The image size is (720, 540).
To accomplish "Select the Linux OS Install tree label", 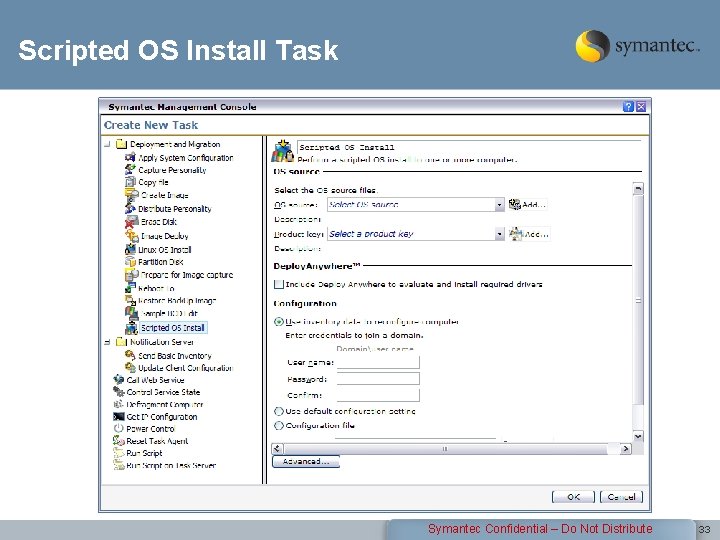I will (164, 250).
